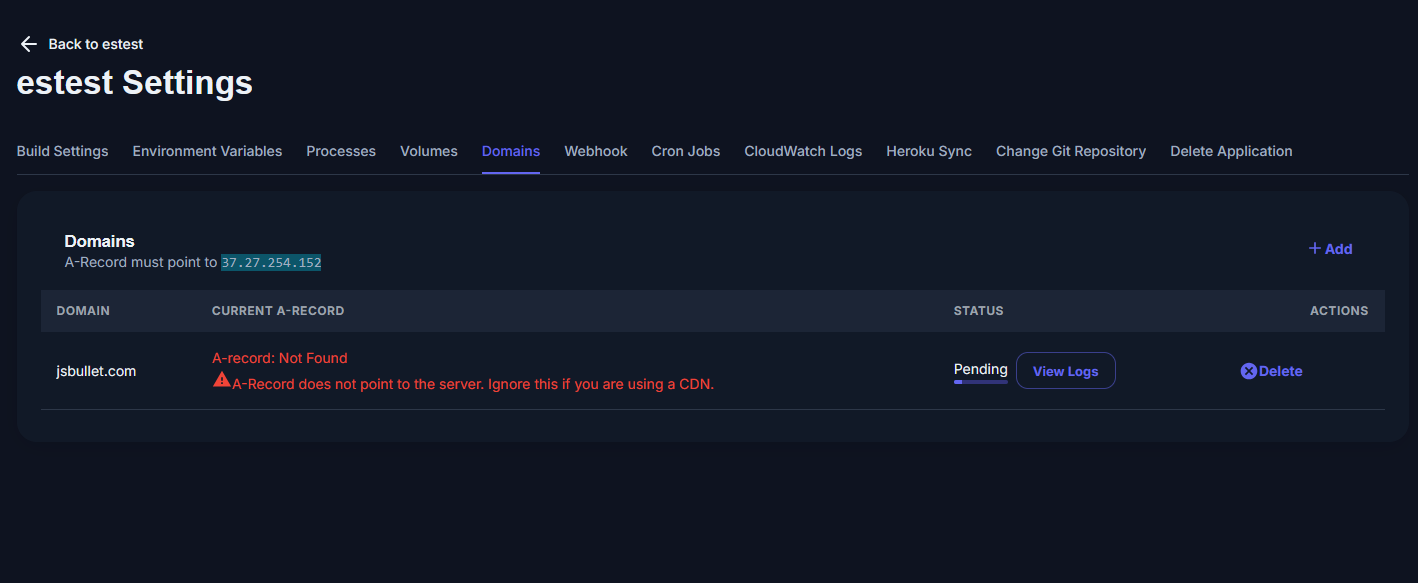1418x583 pixels.
Task: Click the warning triangle next to A-Record message
Action: (221, 380)
